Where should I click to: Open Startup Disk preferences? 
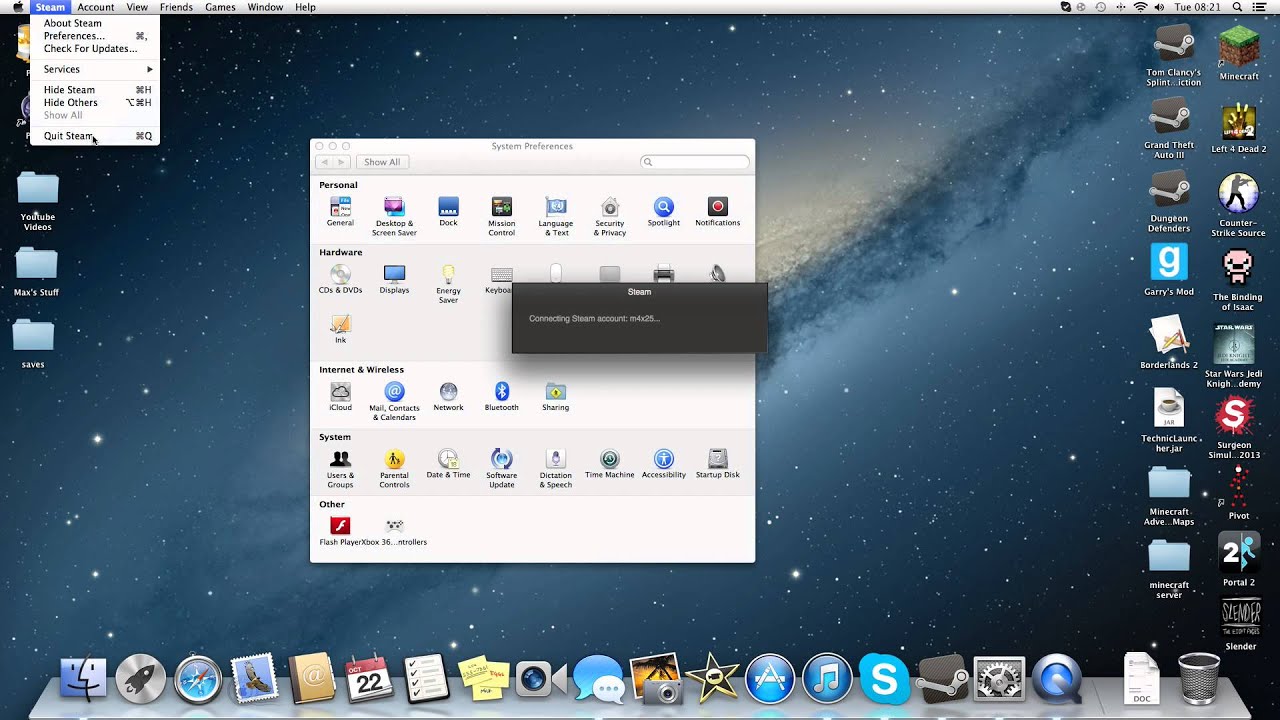tap(717, 463)
